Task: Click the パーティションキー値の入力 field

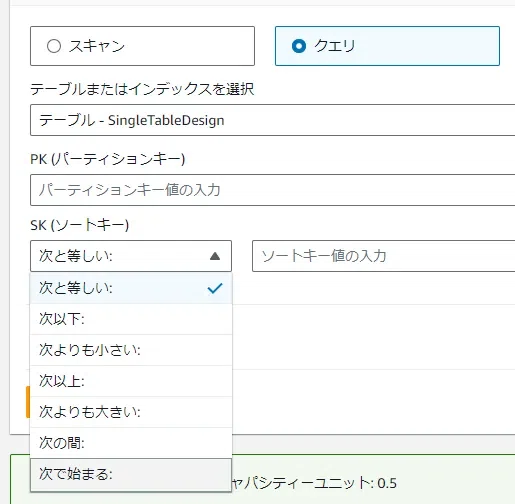Action: [x=272, y=190]
